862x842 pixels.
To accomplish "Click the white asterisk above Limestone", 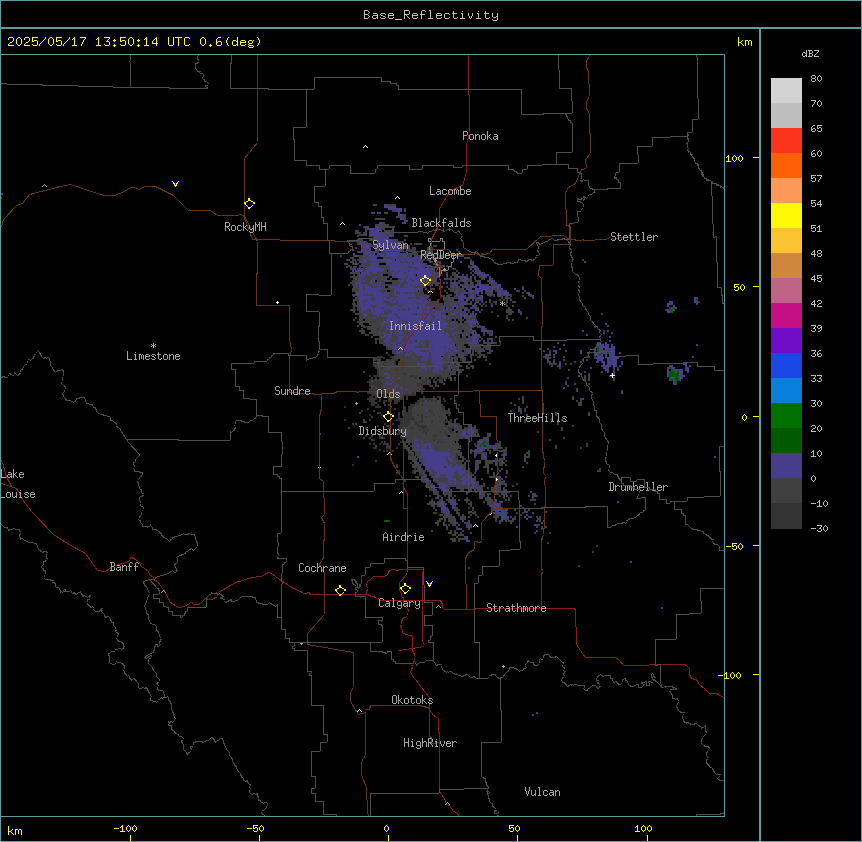I will [x=153, y=346].
